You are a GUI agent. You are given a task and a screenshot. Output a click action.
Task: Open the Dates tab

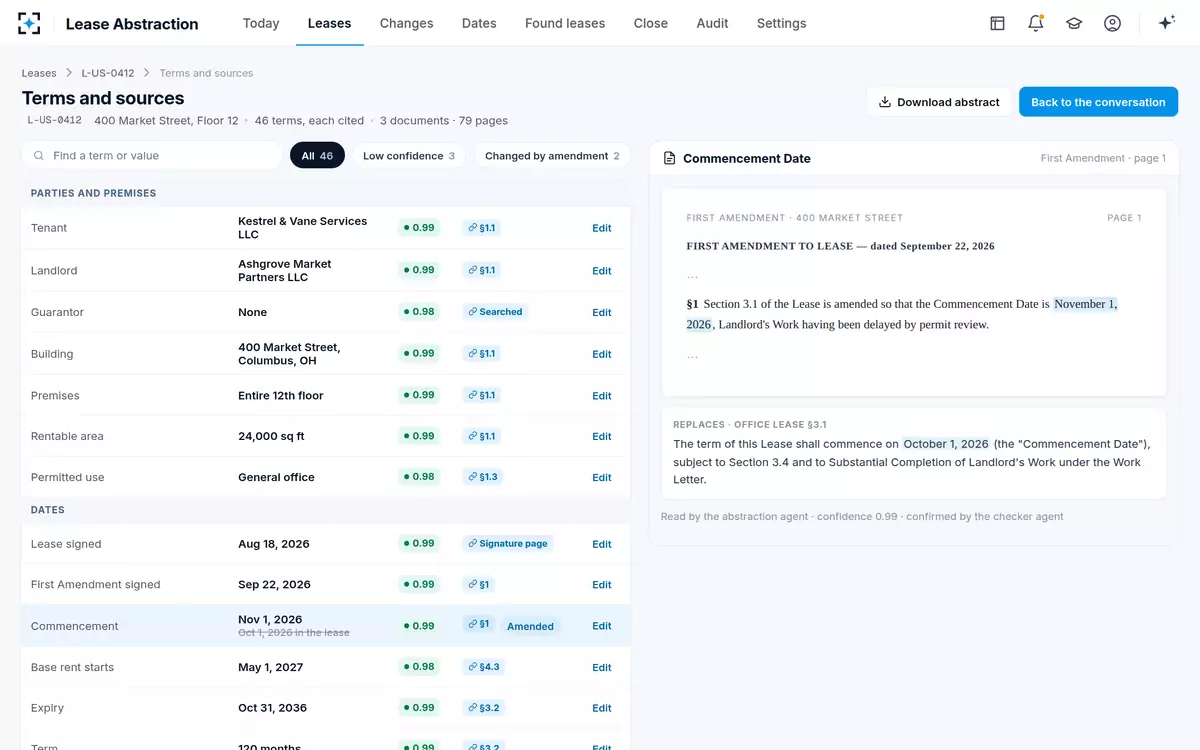(x=479, y=23)
